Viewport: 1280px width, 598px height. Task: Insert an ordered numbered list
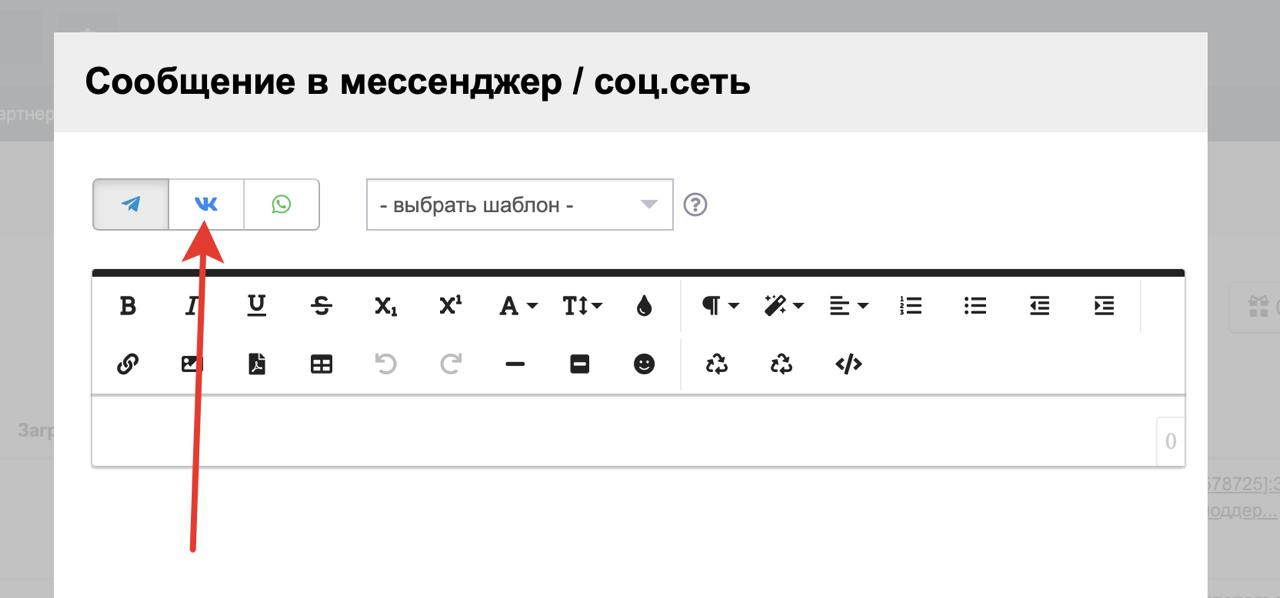(911, 306)
